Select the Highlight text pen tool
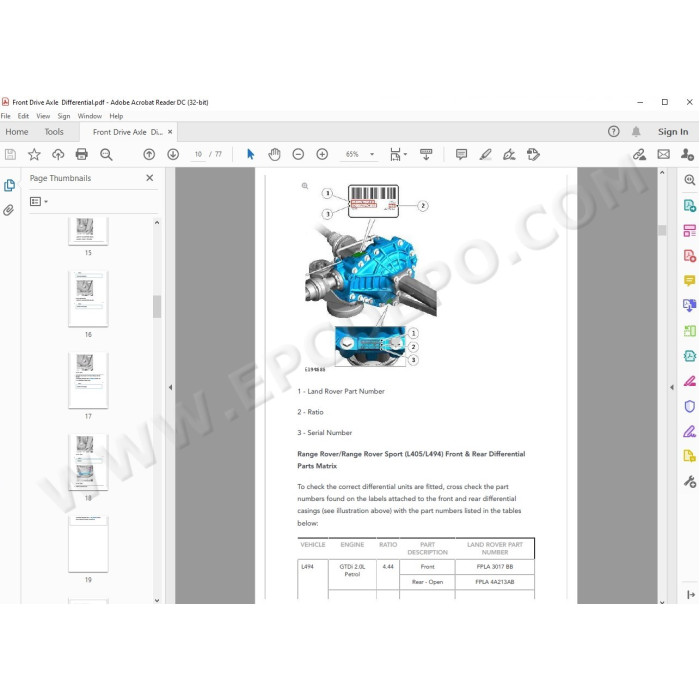 pos(485,154)
